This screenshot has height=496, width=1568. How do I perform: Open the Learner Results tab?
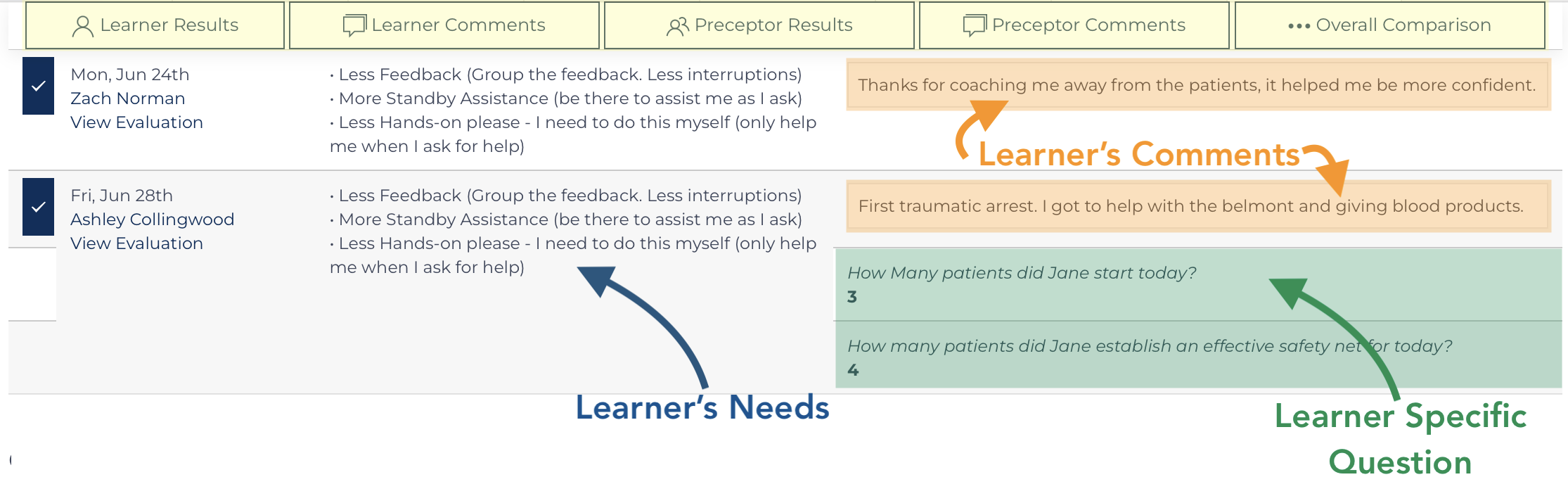(x=155, y=25)
